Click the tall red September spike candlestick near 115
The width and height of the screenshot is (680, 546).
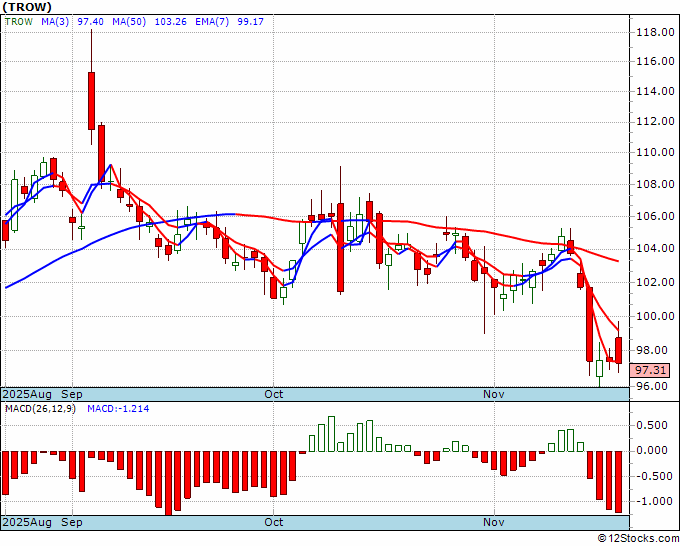pos(92,101)
